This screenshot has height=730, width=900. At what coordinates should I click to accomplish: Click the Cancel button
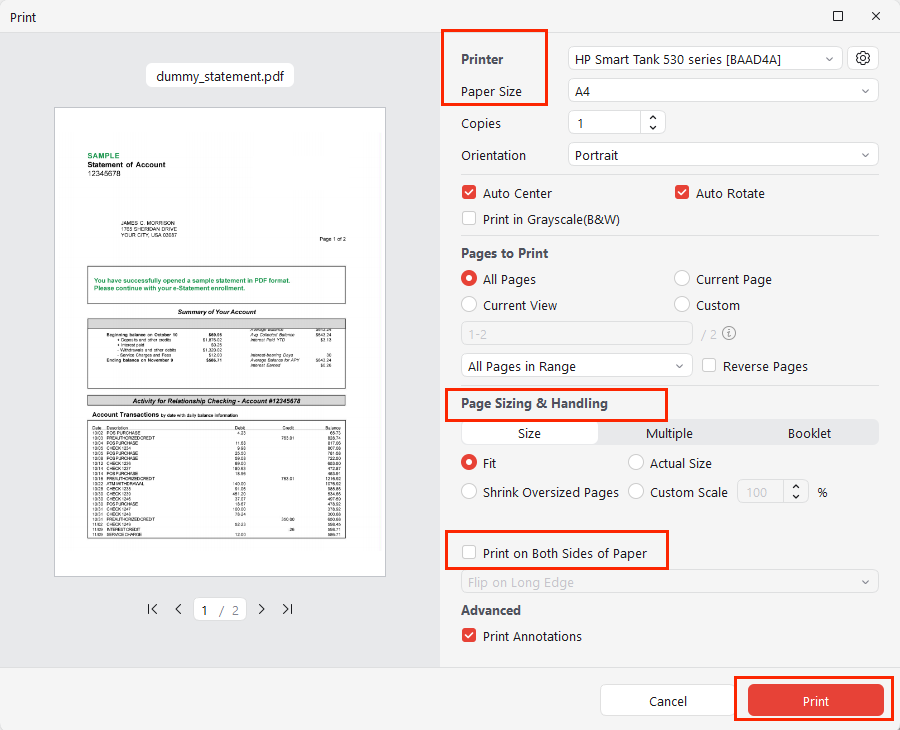click(x=668, y=700)
